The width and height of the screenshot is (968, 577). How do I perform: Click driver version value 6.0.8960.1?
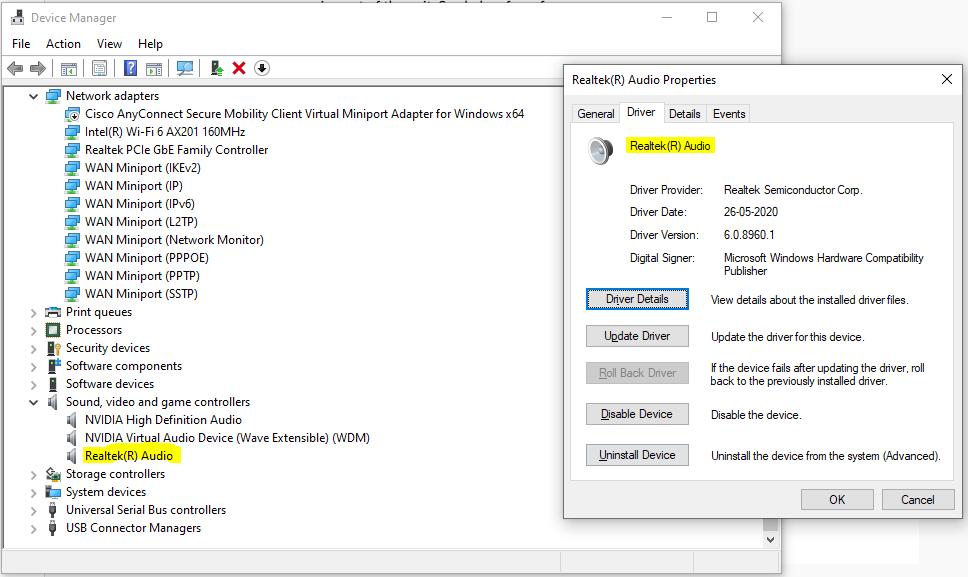(749, 235)
